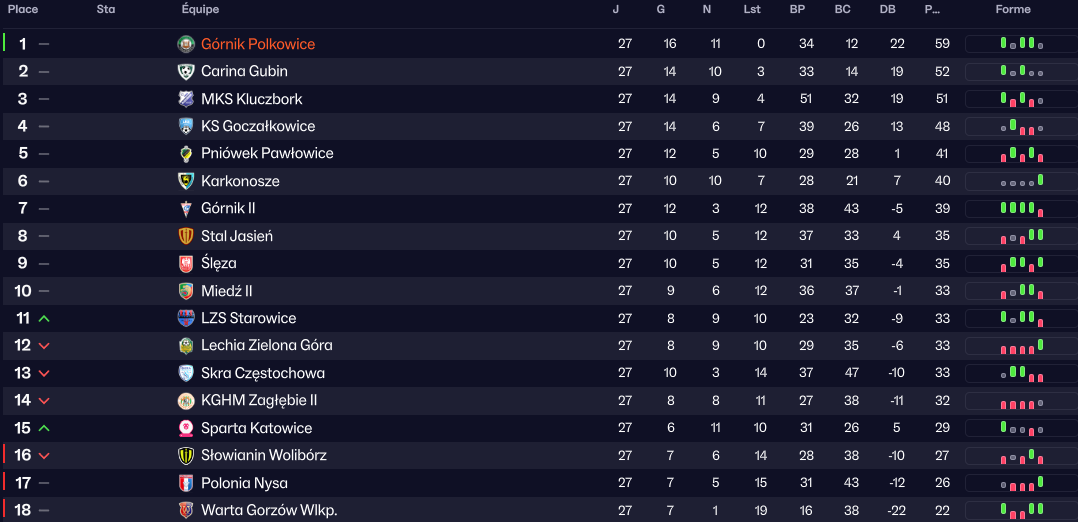Sort the table by the DB column
Screen dimensions: 1078x522
tap(887, 10)
